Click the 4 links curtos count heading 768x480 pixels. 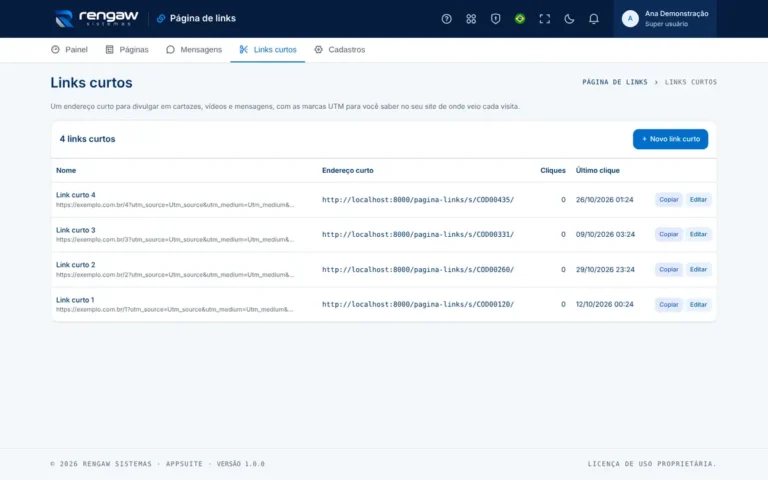click(87, 139)
